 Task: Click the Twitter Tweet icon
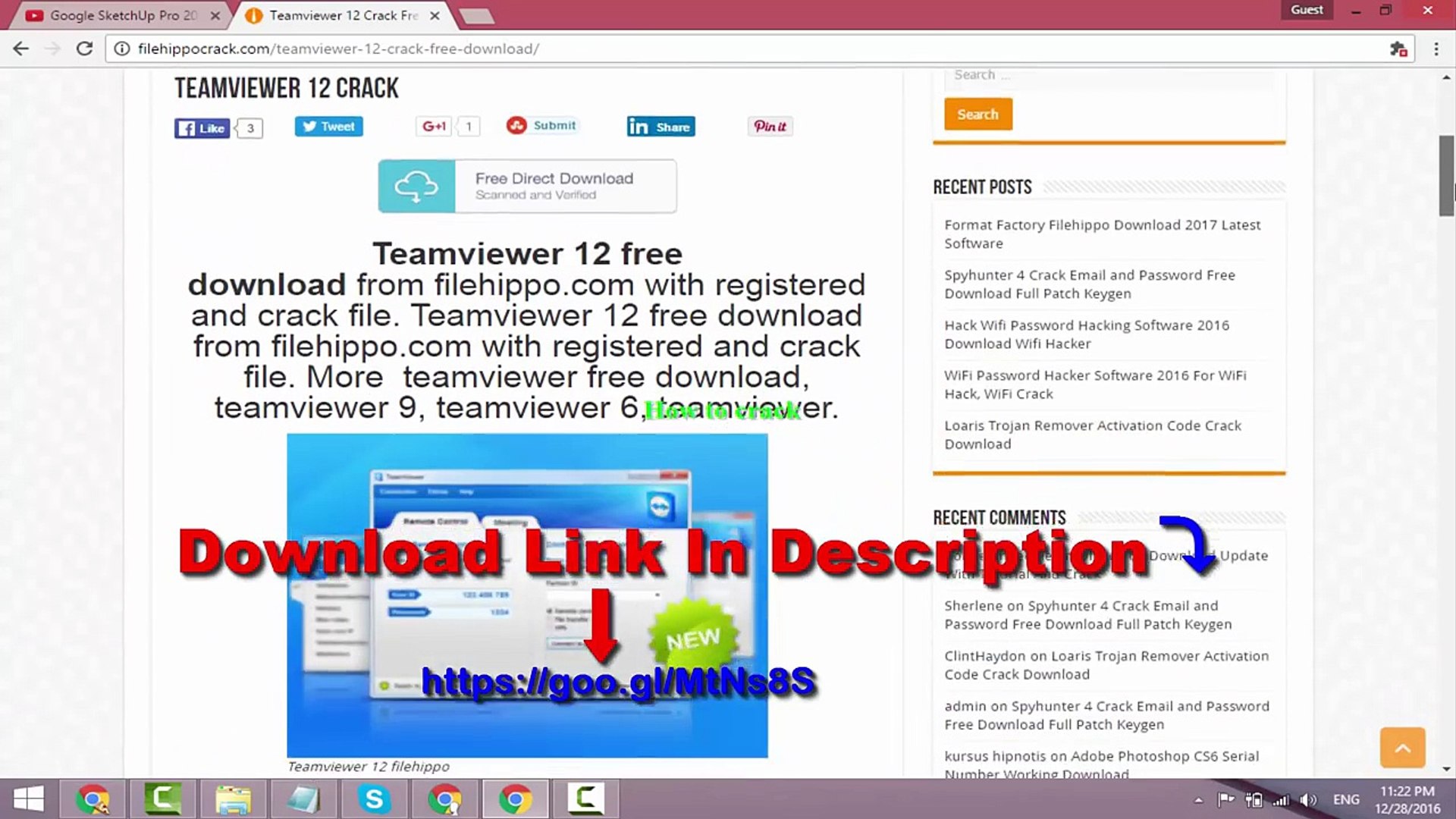tap(328, 125)
